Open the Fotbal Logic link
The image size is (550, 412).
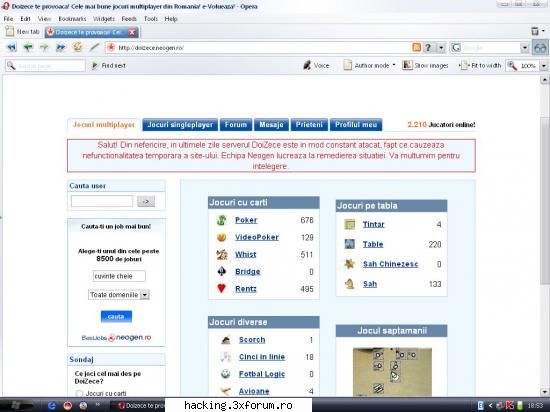coord(262,374)
